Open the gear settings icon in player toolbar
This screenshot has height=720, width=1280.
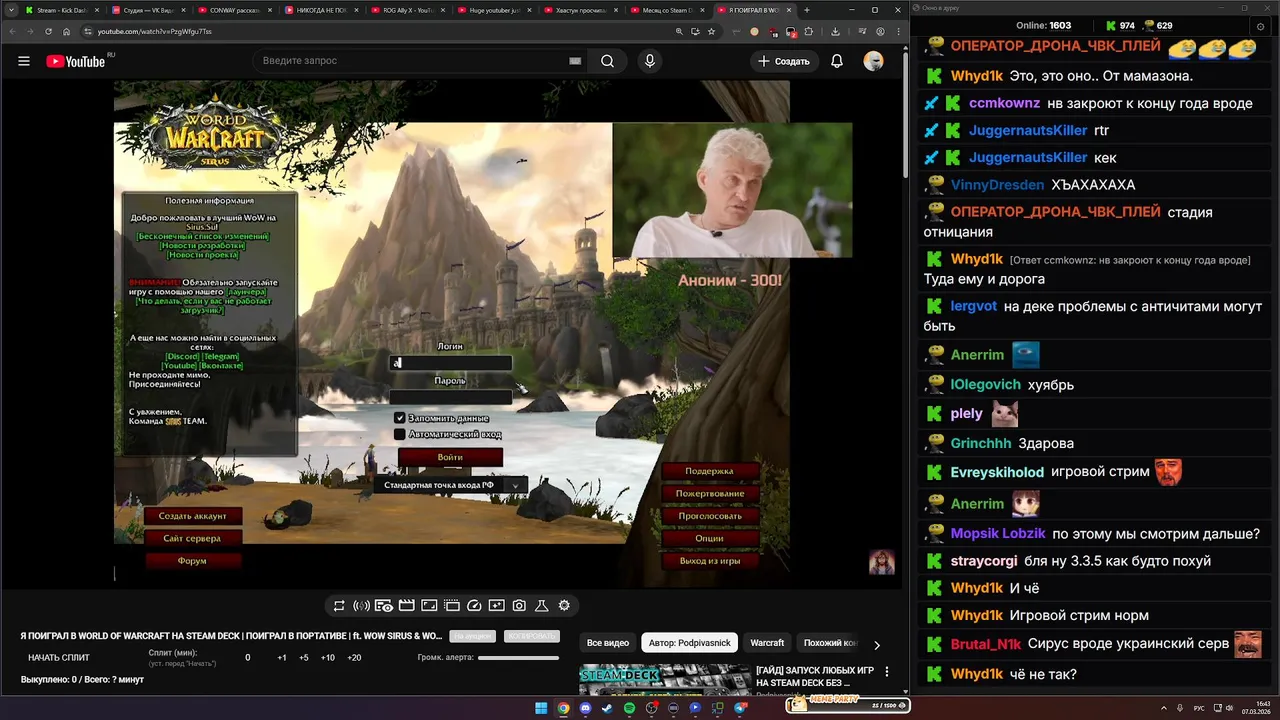tap(564, 605)
